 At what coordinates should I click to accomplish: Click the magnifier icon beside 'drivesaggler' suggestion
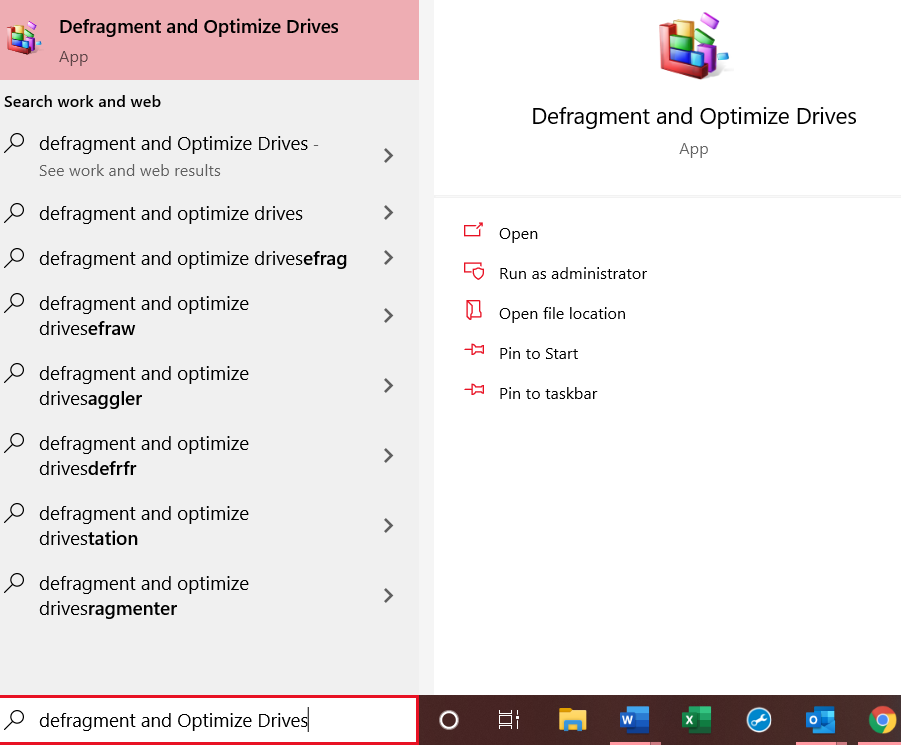14,373
